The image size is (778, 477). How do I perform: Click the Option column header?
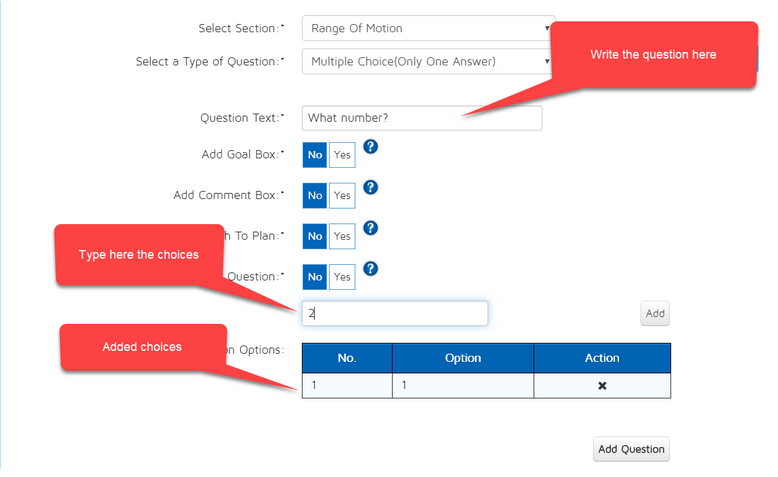462,358
